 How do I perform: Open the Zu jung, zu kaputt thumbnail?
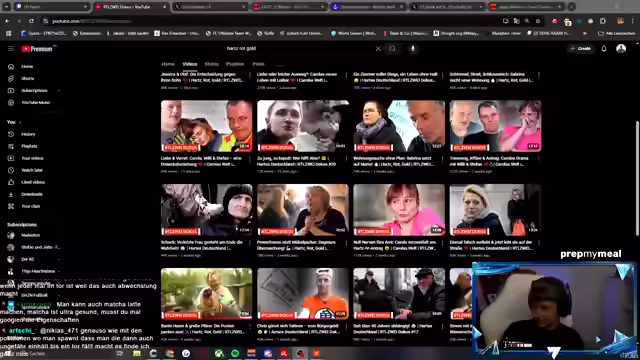tap(303, 126)
